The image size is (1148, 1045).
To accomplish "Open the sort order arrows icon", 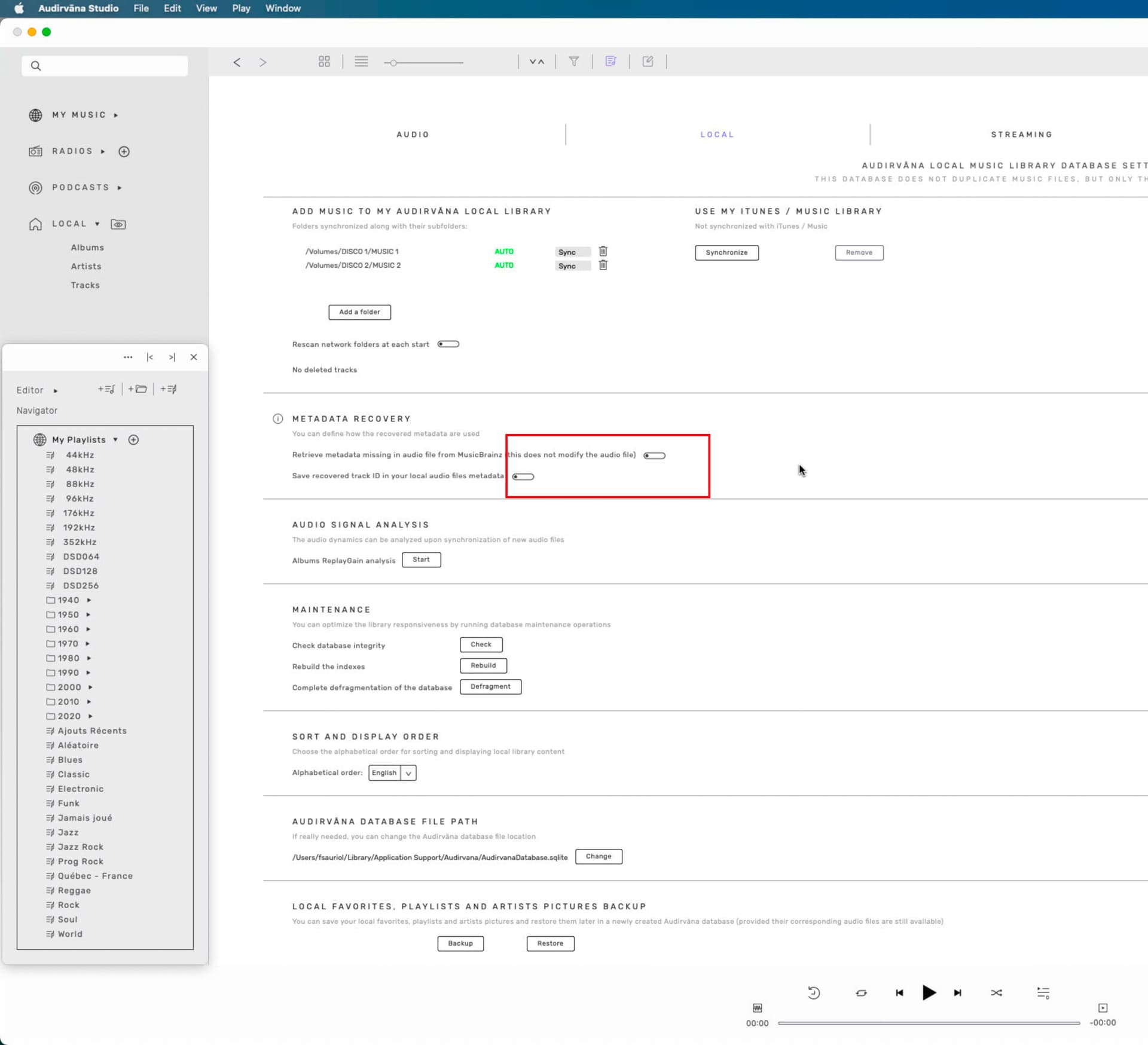I will click(537, 62).
